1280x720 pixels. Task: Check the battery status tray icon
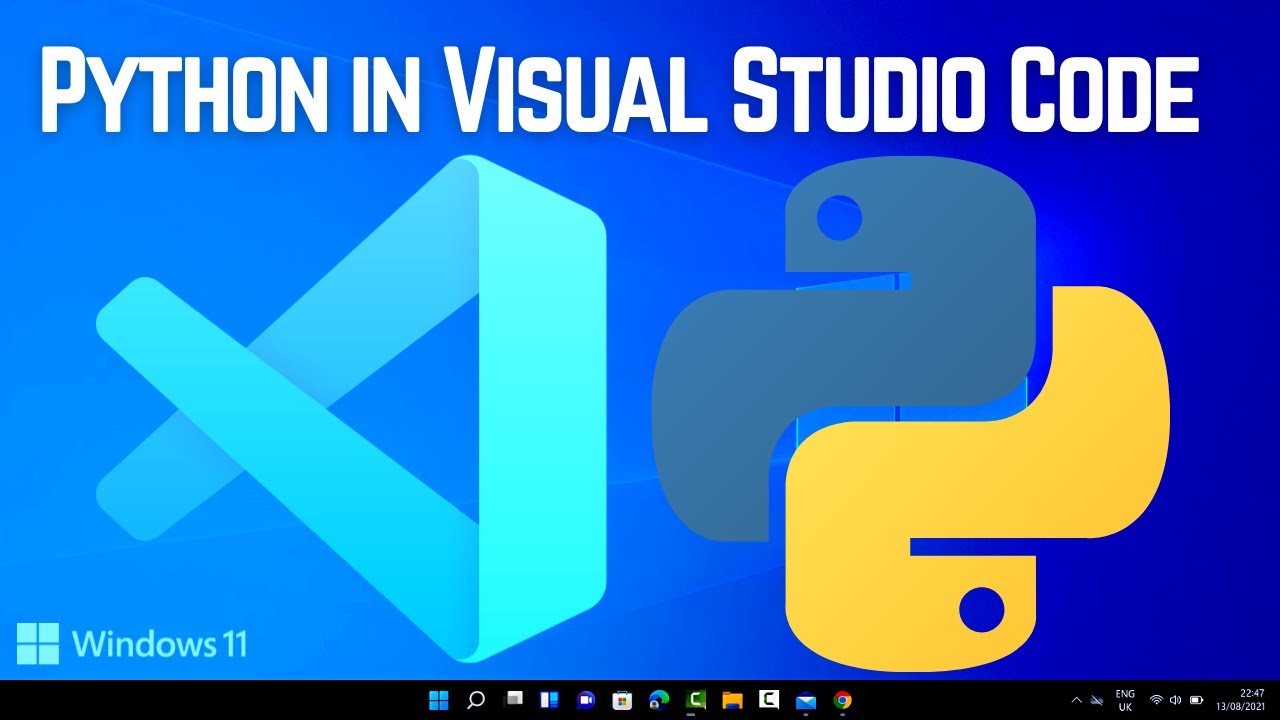(x=1196, y=700)
